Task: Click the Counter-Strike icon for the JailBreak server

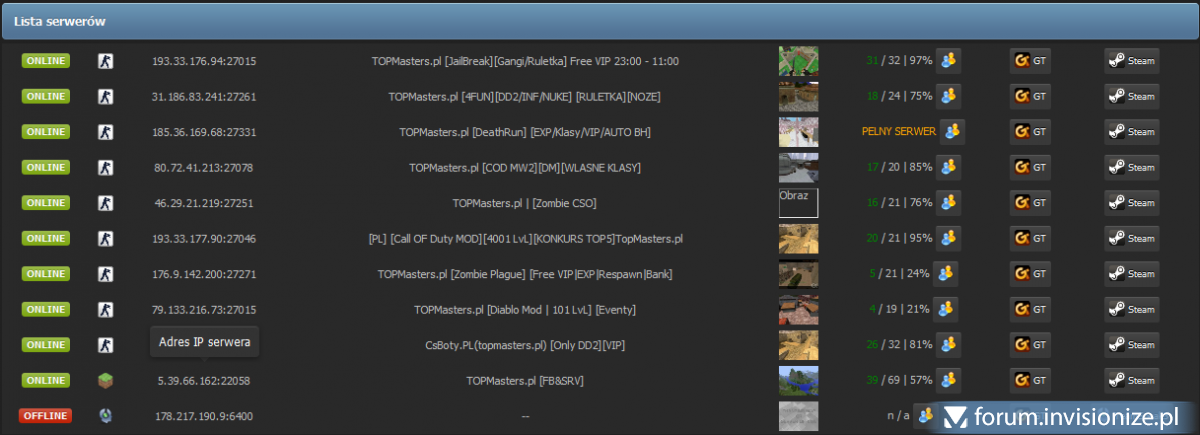Action: 105,61
